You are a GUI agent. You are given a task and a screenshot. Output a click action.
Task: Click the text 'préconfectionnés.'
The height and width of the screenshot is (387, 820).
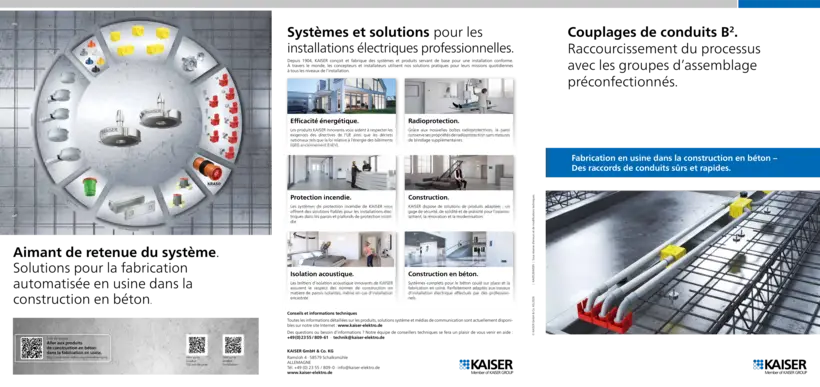coord(622,83)
